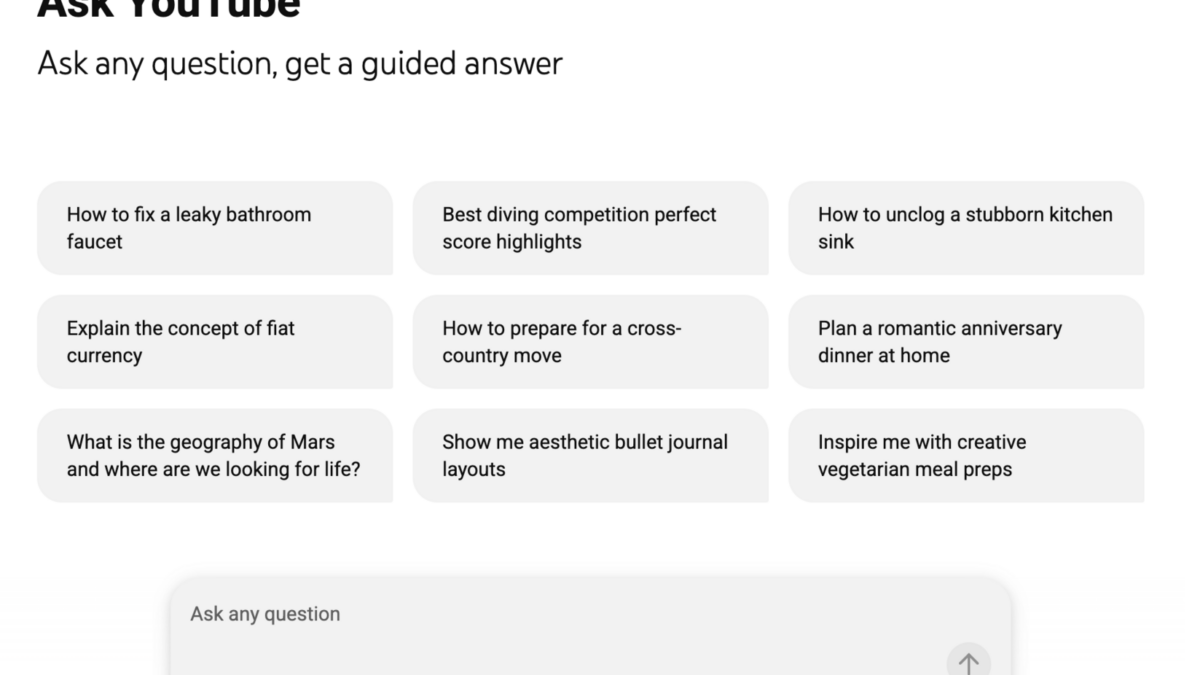Open "How to prepare for a cross-country move"
Screen dimensions: 1200x675
tap(590, 342)
